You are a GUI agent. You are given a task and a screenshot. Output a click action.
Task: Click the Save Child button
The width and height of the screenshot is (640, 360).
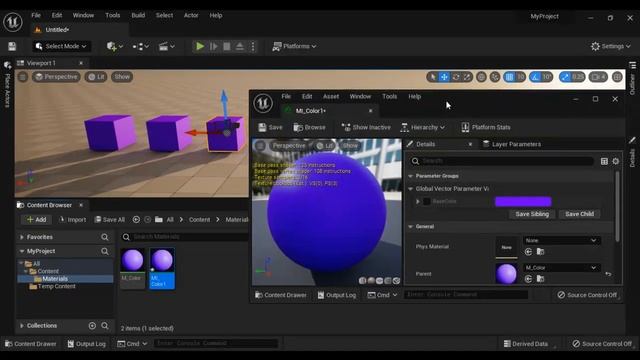pos(579,214)
